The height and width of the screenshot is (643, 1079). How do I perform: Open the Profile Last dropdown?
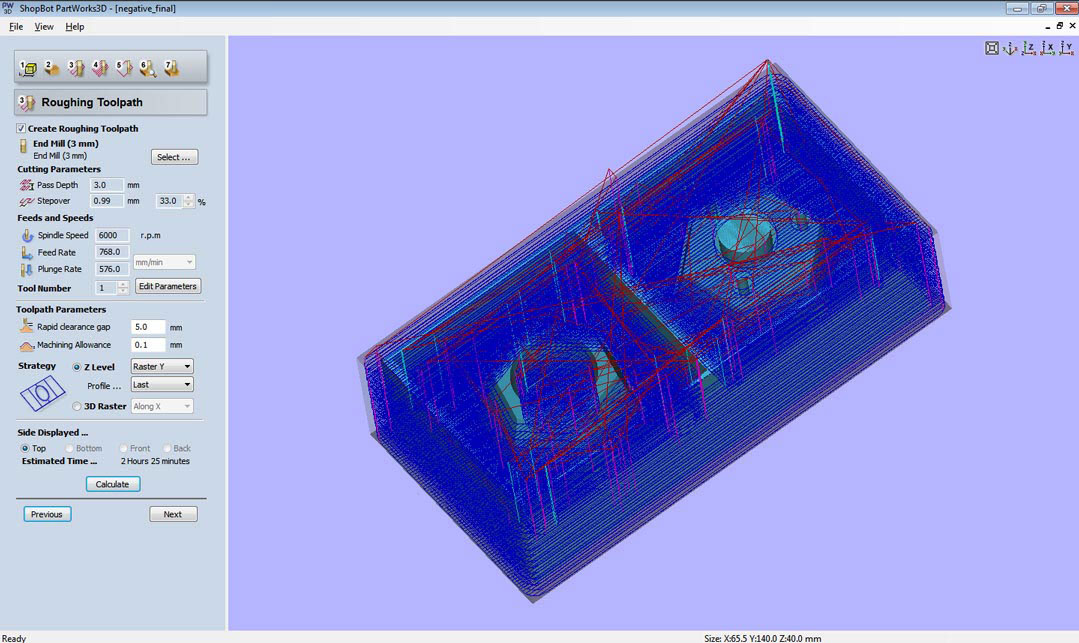tap(162, 385)
